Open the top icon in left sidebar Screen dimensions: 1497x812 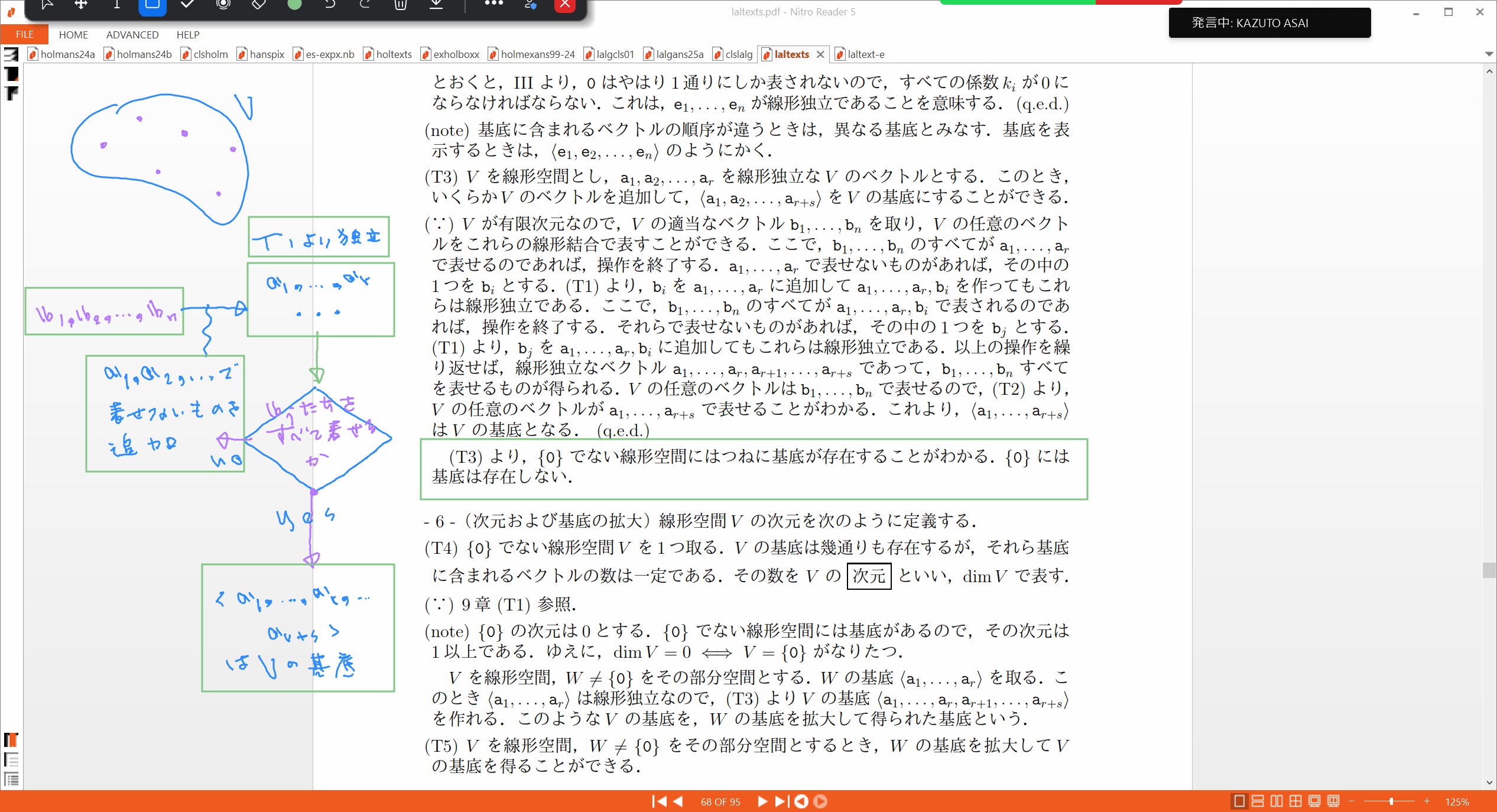coord(11,54)
